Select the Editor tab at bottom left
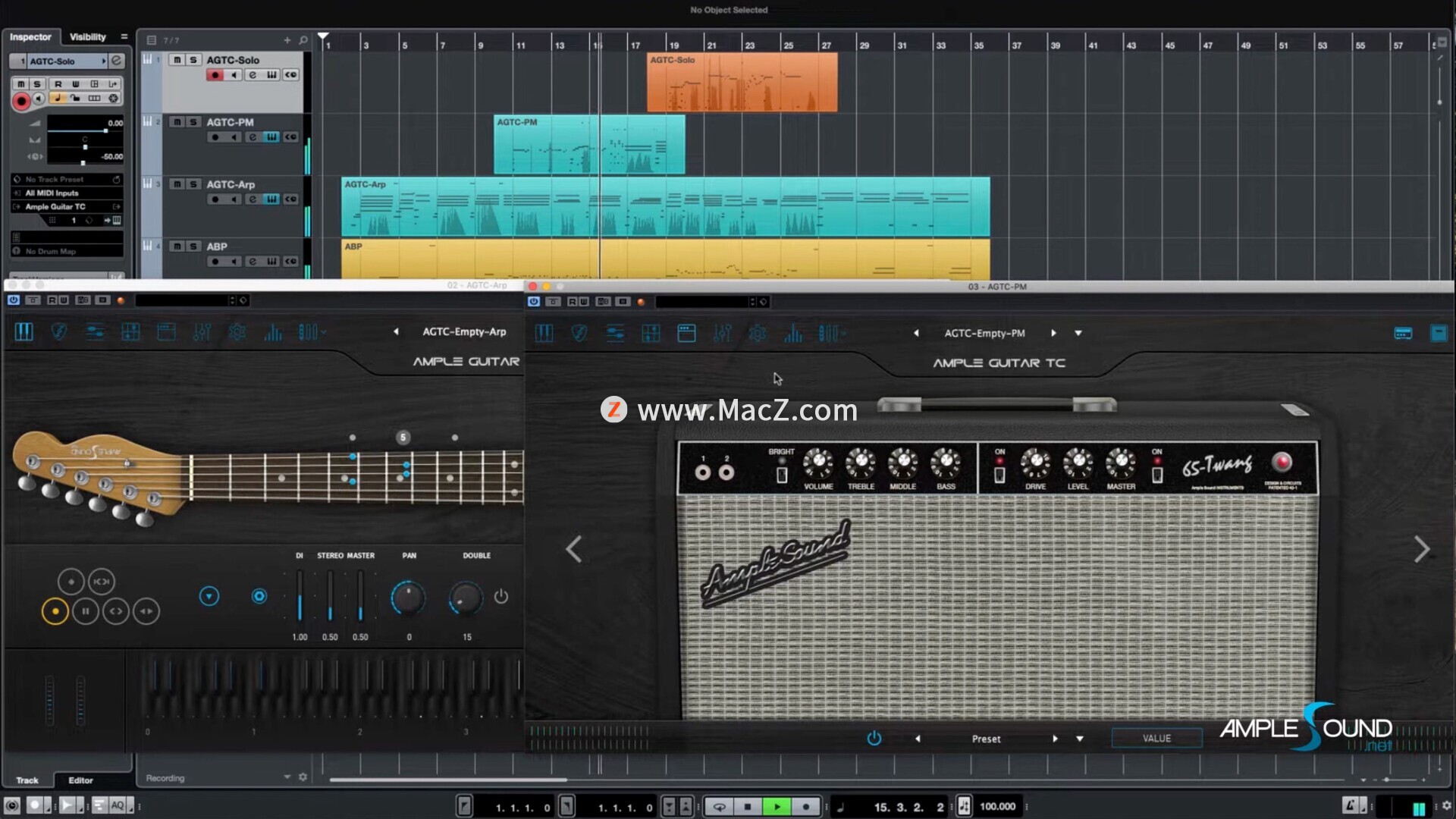The width and height of the screenshot is (1456, 819). [81, 780]
